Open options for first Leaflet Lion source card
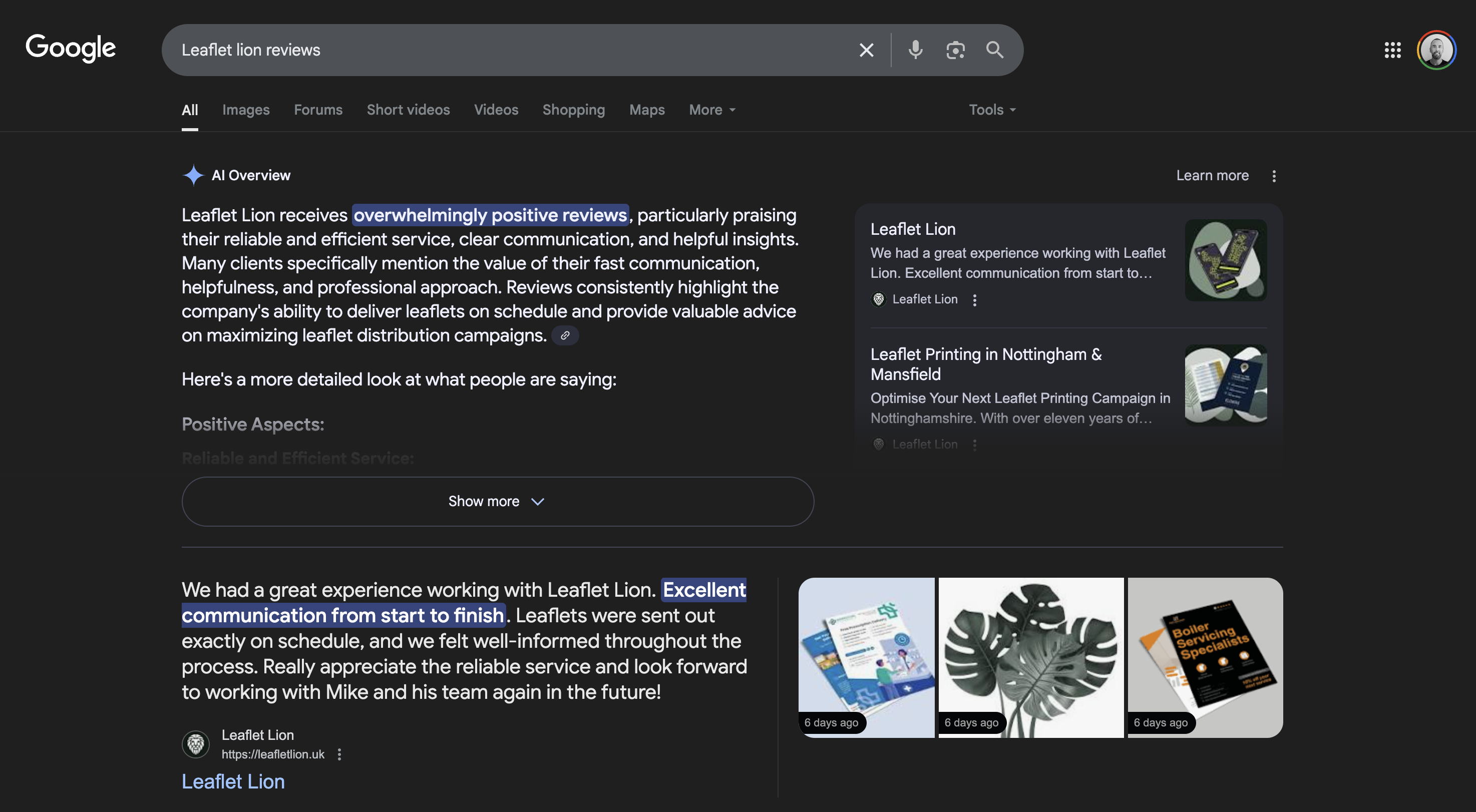 975,300
